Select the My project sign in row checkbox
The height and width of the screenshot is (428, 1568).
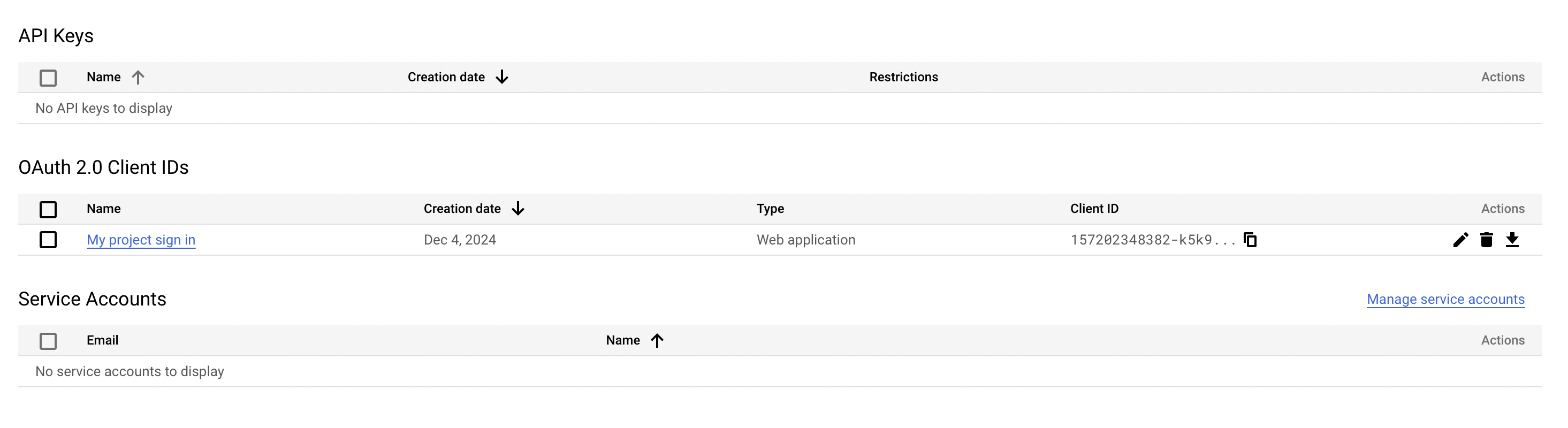click(x=48, y=240)
